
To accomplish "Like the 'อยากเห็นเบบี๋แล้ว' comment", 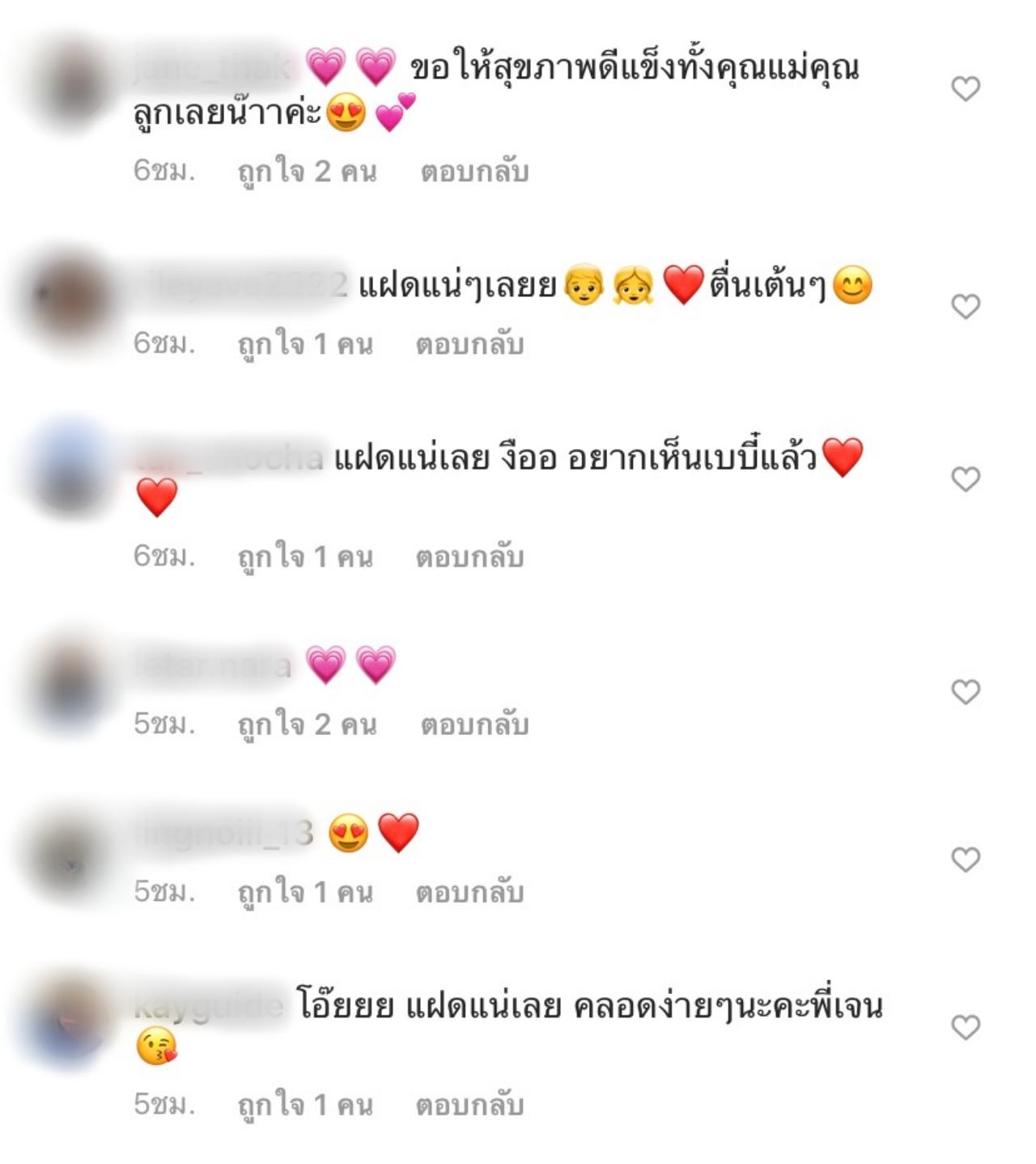I will pyautogui.click(x=966, y=478).
